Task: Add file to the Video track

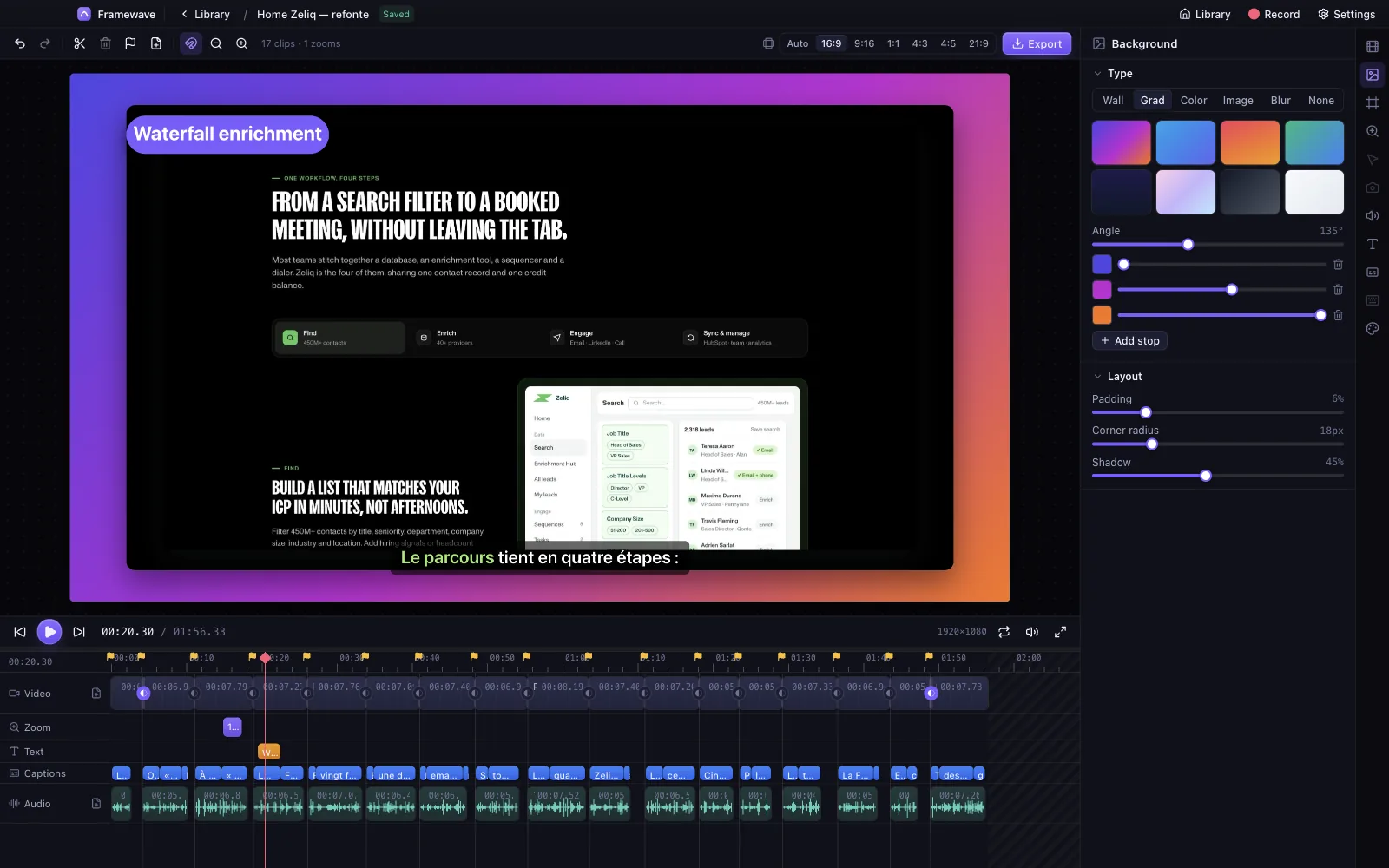Action: [x=96, y=693]
